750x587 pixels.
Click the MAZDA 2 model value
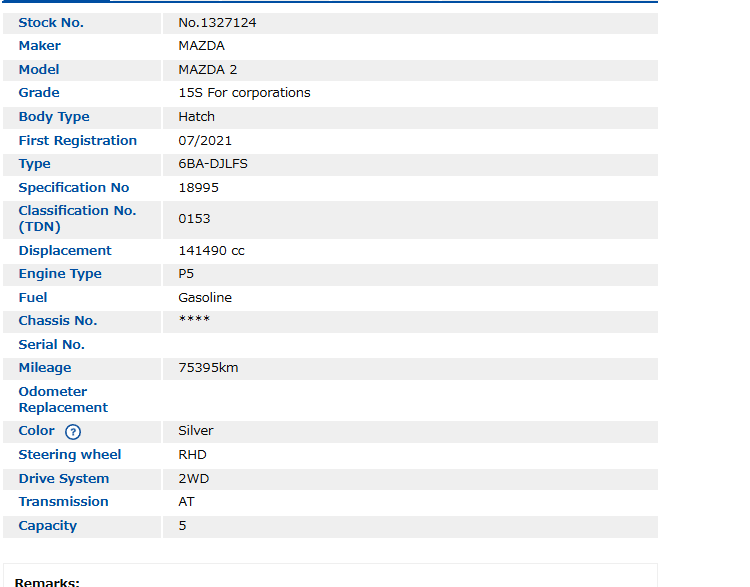point(207,69)
